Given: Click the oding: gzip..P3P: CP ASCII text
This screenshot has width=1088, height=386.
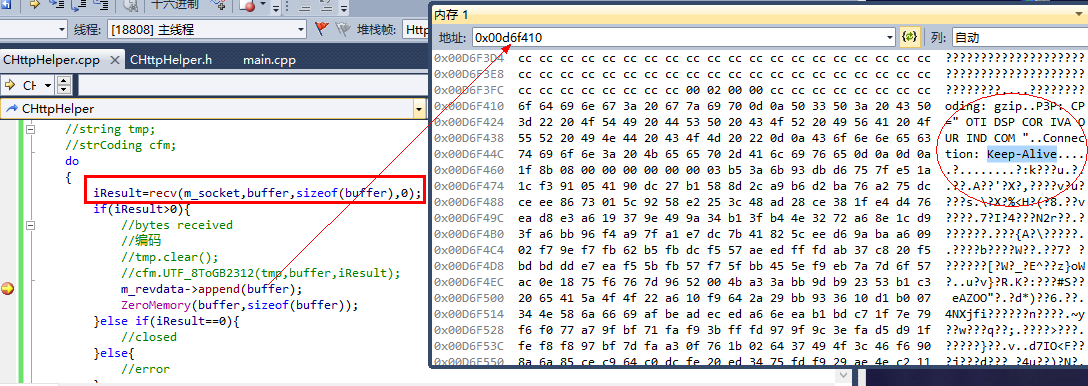Looking at the screenshot, I should (1014, 106).
